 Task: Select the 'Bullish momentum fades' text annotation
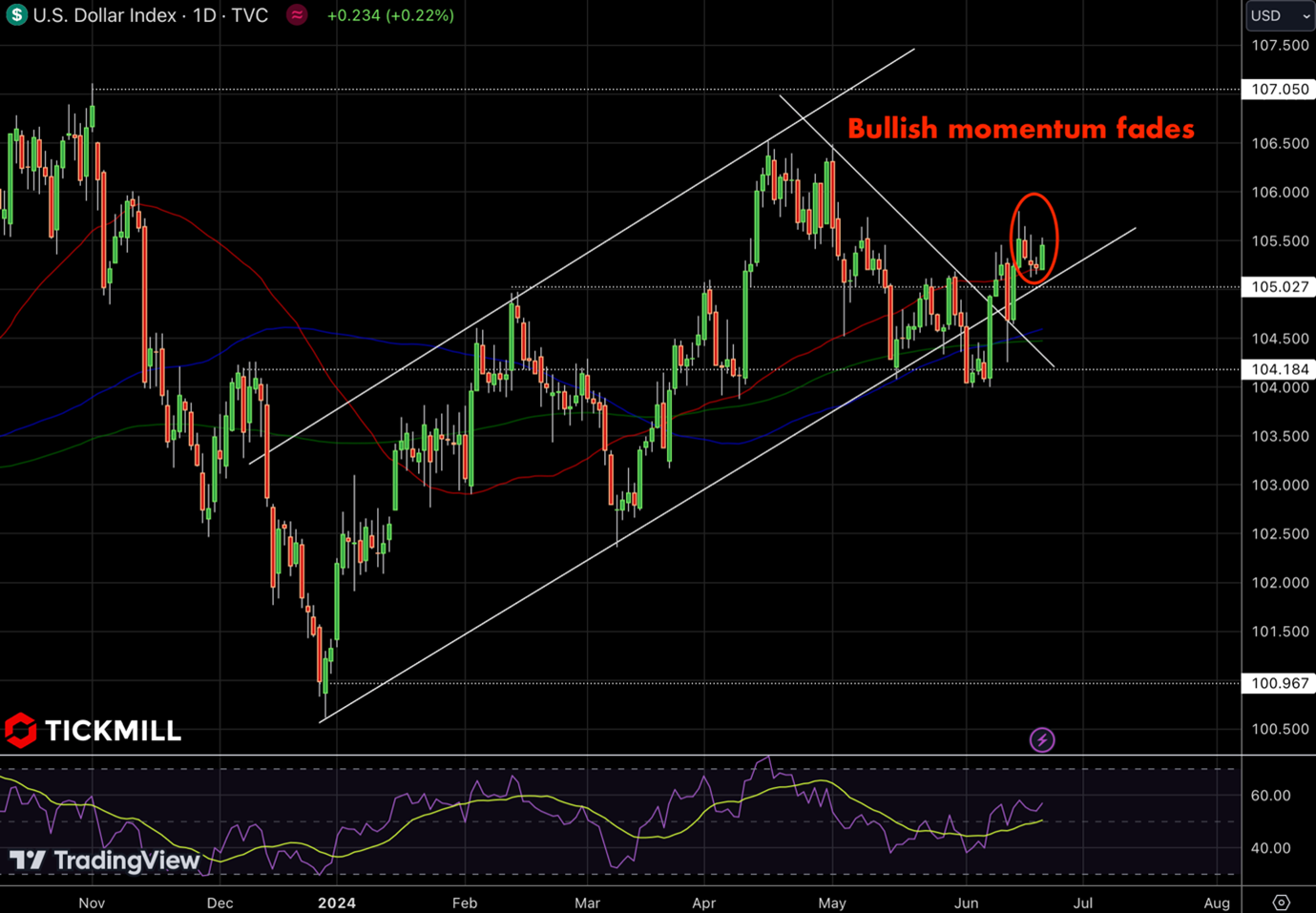pyautogui.click(x=1021, y=128)
